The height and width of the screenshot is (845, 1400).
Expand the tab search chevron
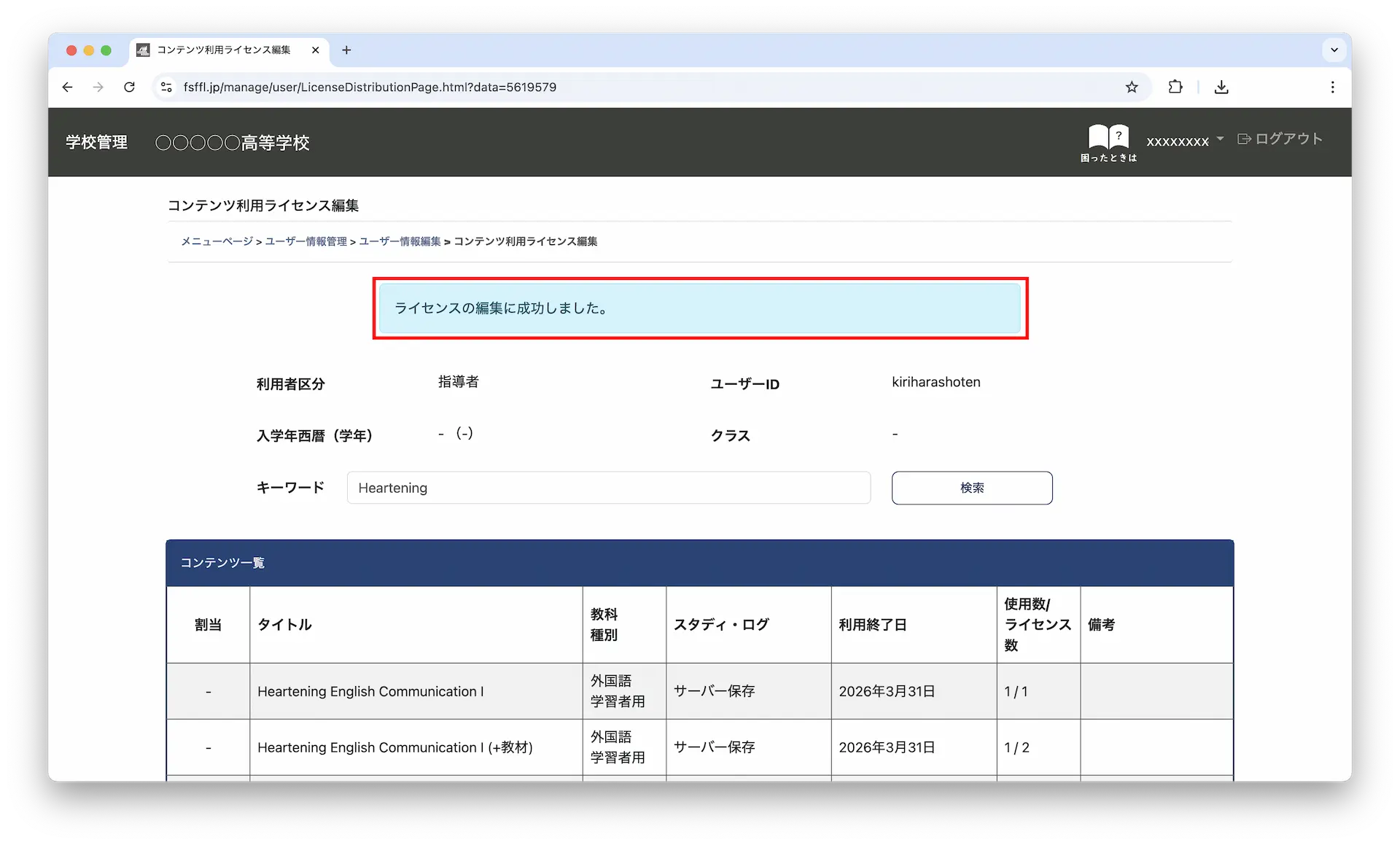click(1334, 50)
